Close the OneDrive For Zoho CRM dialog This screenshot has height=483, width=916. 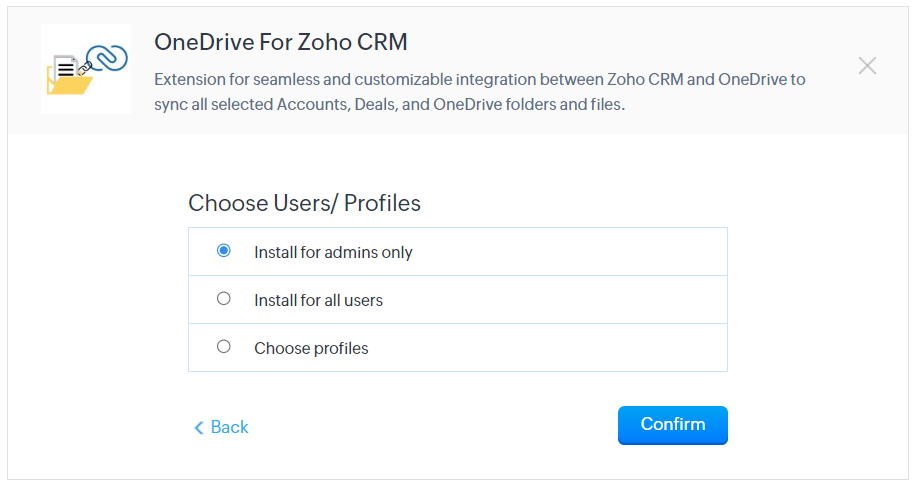[x=867, y=65]
